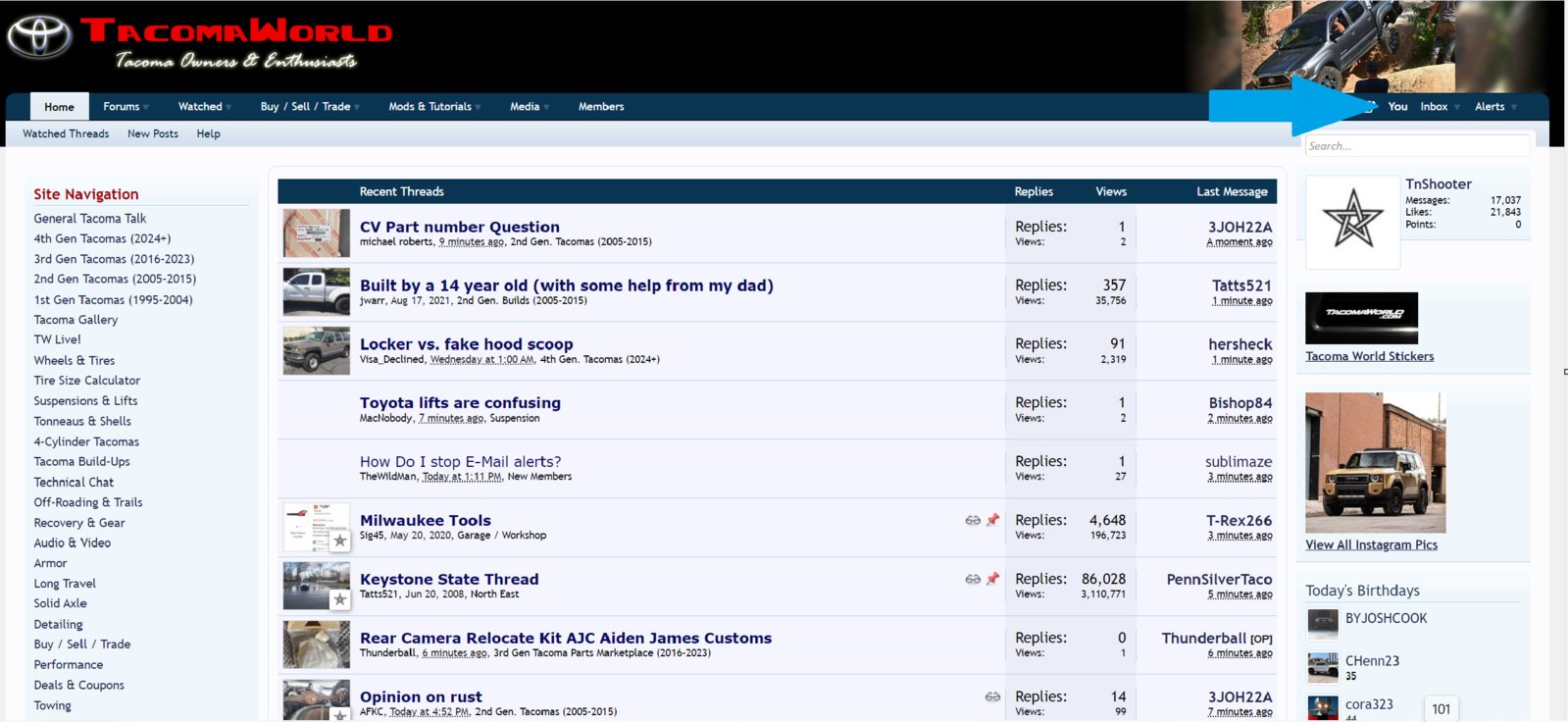Click the watched glasses icon on Keystone State Thread
1568x722 pixels.
tap(973, 580)
